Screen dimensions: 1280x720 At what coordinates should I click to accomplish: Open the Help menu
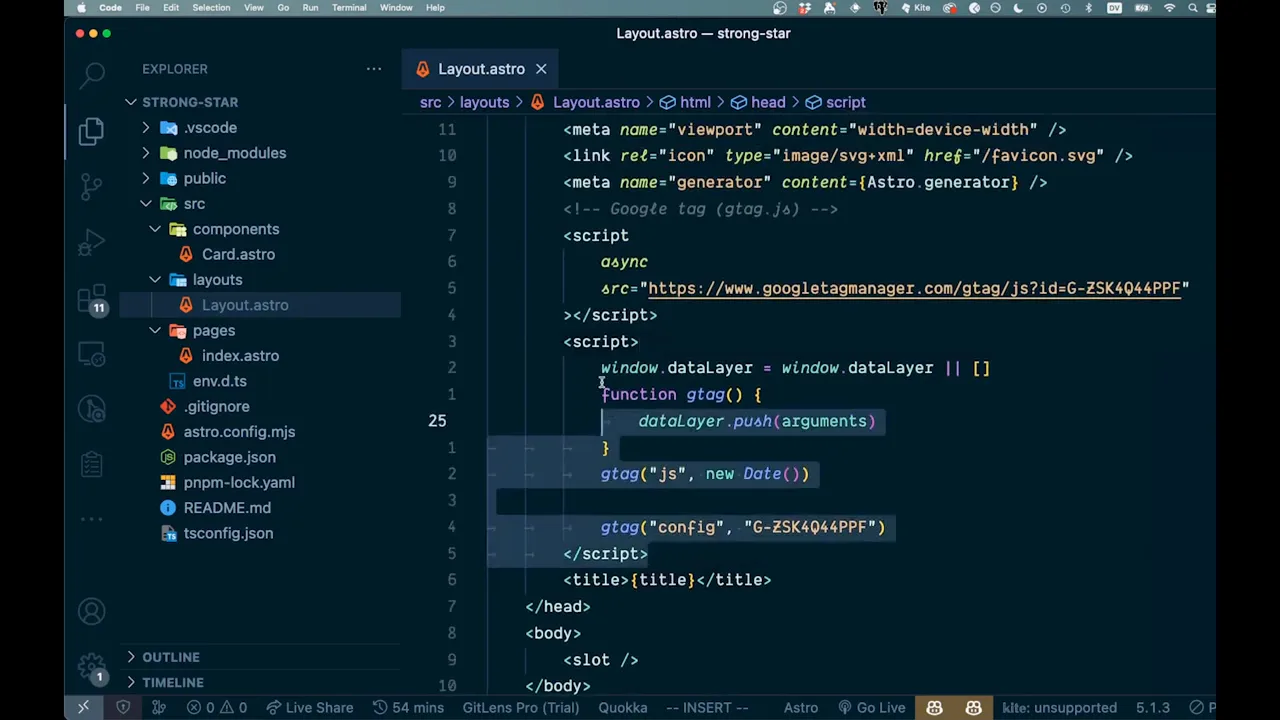click(435, 8)
